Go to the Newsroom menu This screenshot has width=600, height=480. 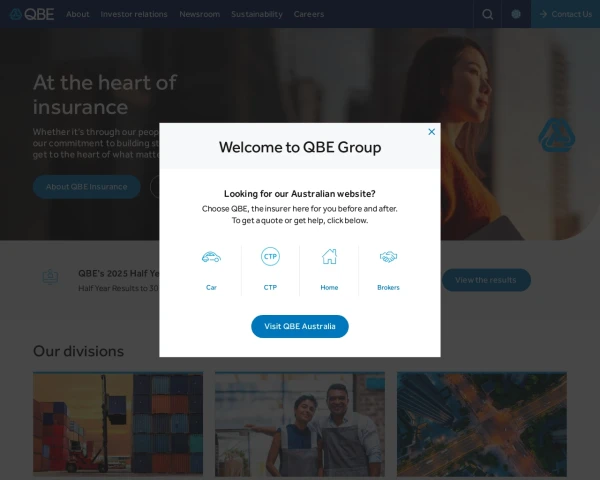click(199, 14)
